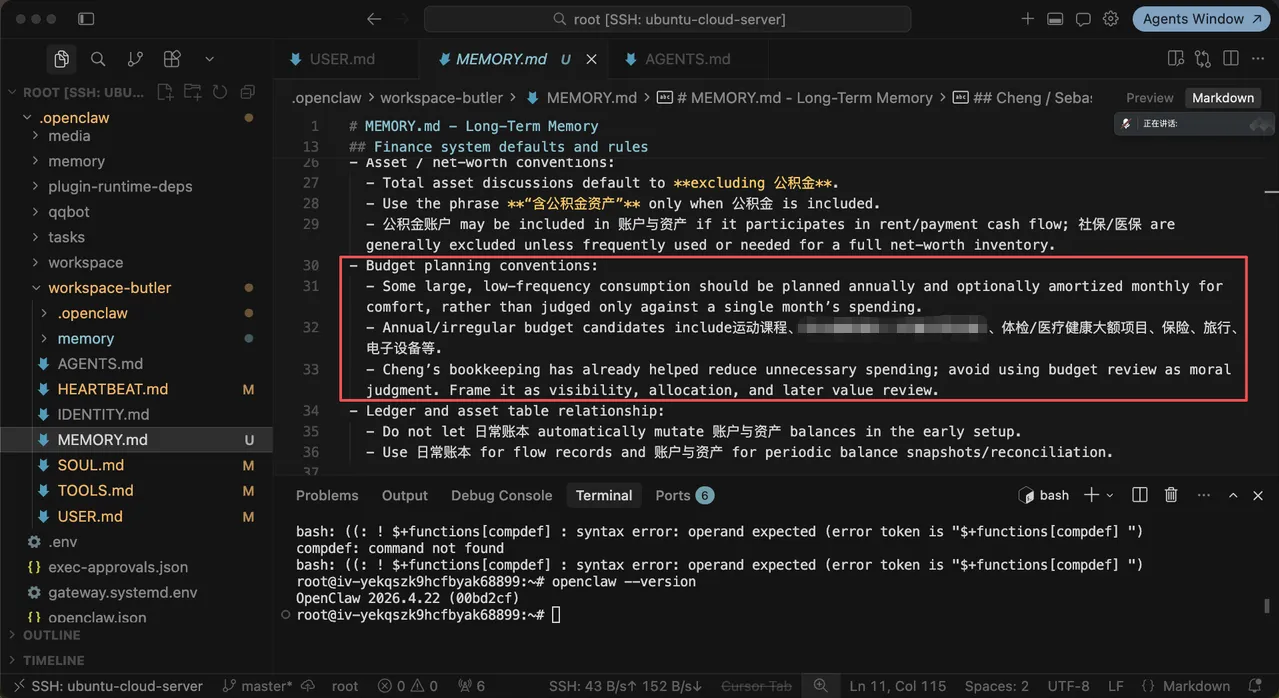1279x698 pixels.
Task: Open the Search view icon
Action: pos(98,59)
